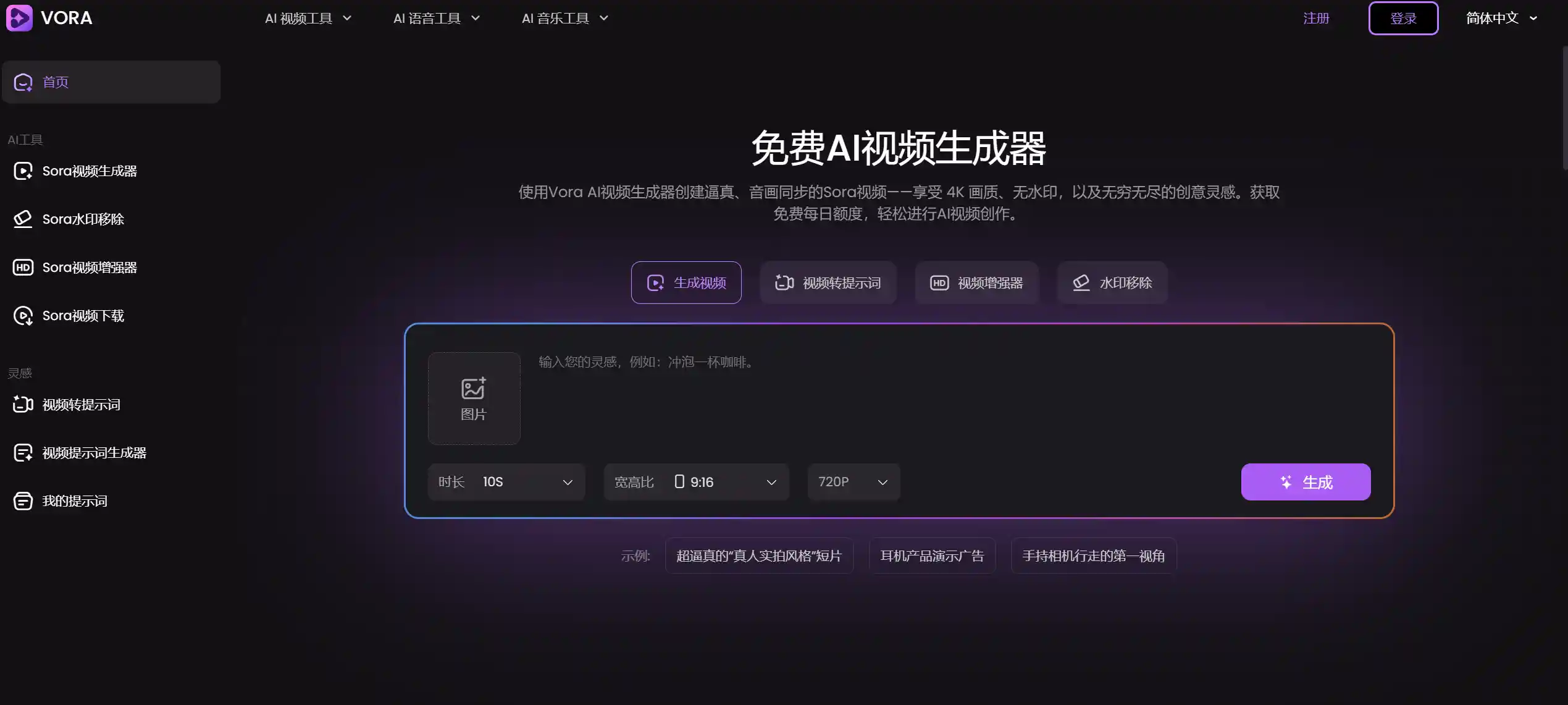
Task: Open AI 视频工具 menu
Action: click(x=308, y=19)
